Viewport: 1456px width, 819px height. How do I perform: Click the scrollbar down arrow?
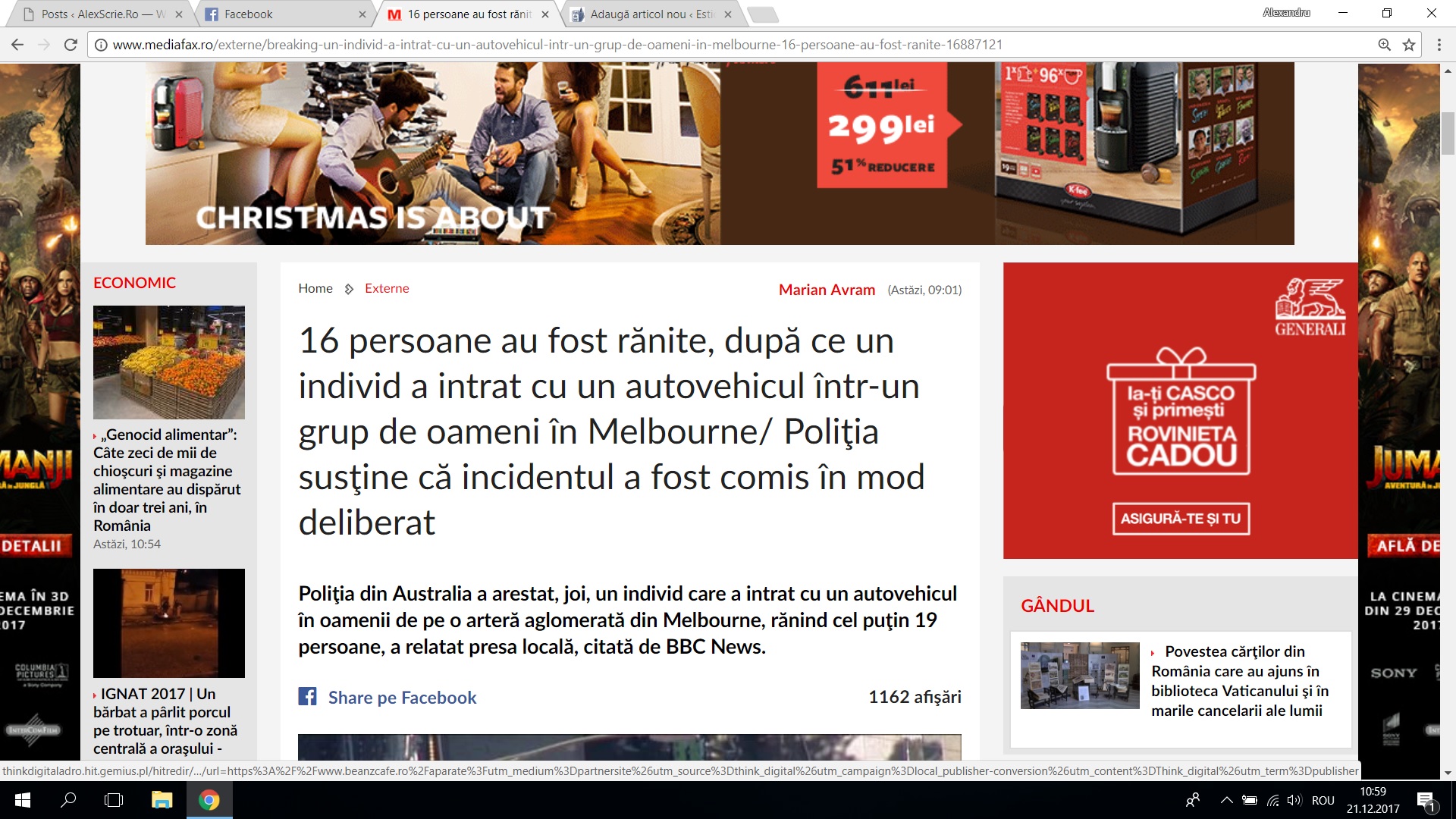(x=1448, y=773)
